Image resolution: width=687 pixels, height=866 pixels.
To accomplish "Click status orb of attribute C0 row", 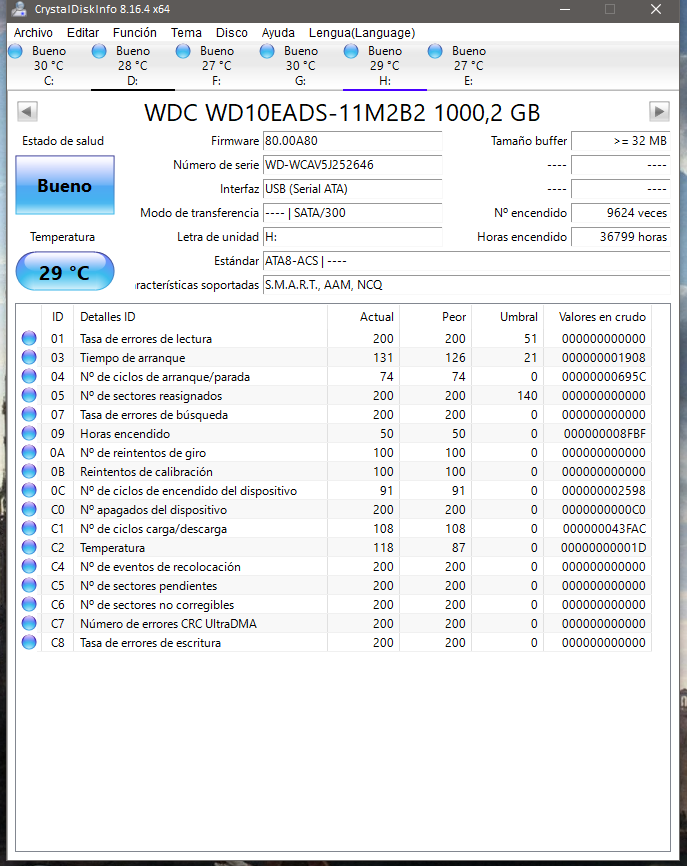I will (x=29, y=509).
